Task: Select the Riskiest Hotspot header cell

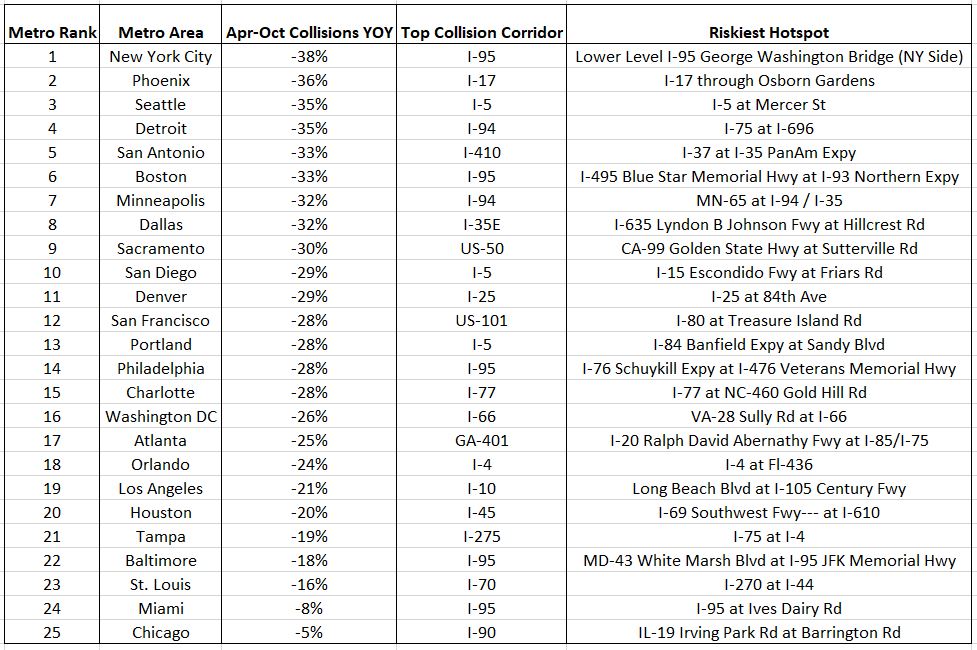Action: click(769, 32)
